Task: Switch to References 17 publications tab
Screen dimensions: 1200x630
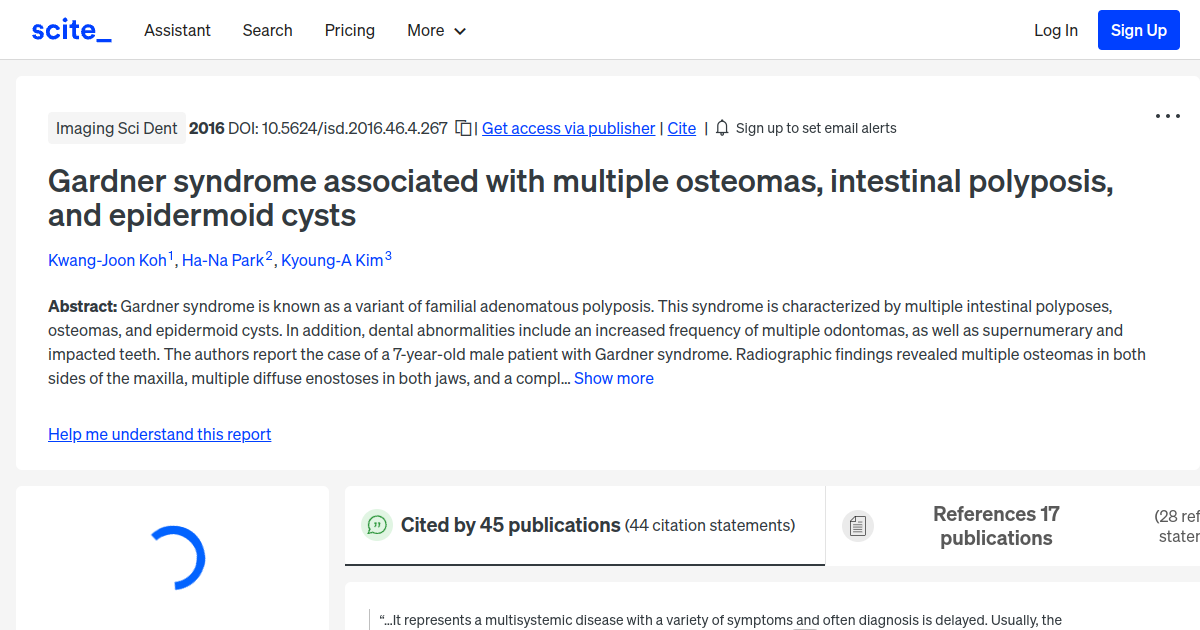Action: click(996, 525)
